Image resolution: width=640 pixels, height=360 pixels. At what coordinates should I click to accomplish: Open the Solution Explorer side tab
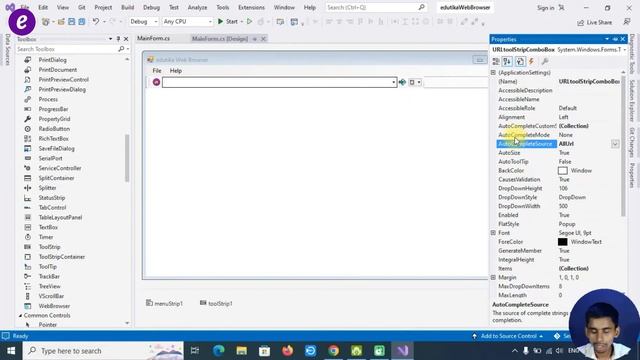point(632,100)
